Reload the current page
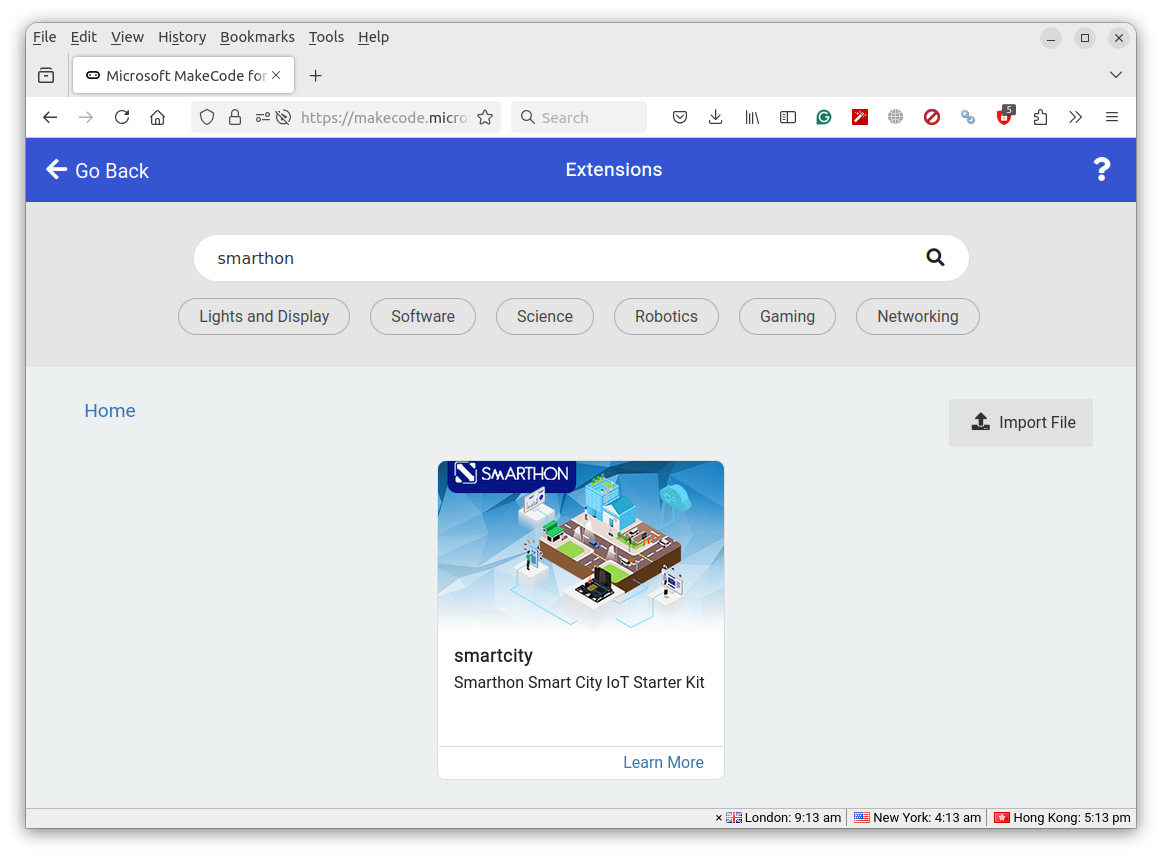Viewport: 1162px width, 857px height. tap(122, 117)
